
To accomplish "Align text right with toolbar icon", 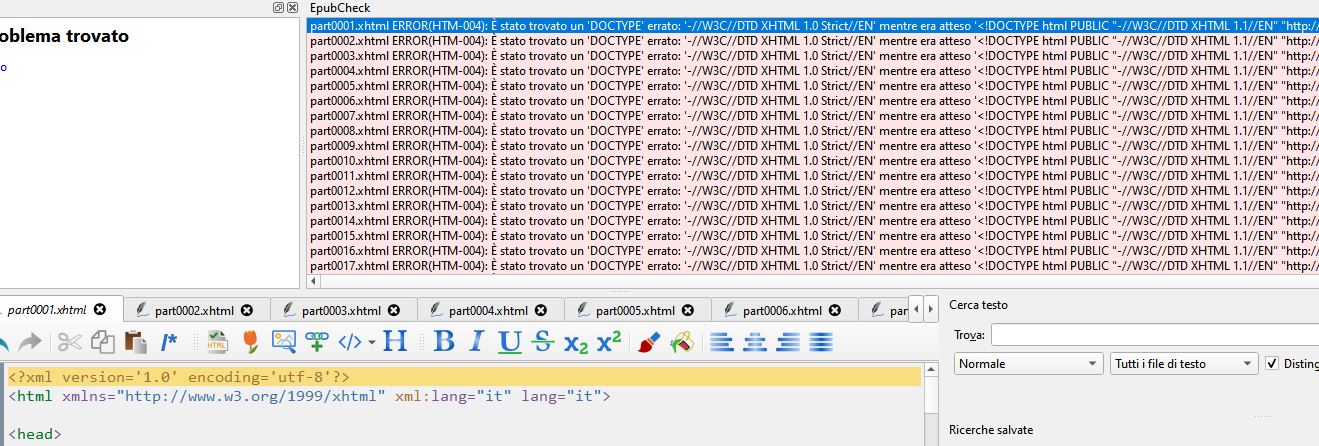I will tap(788, 342).
